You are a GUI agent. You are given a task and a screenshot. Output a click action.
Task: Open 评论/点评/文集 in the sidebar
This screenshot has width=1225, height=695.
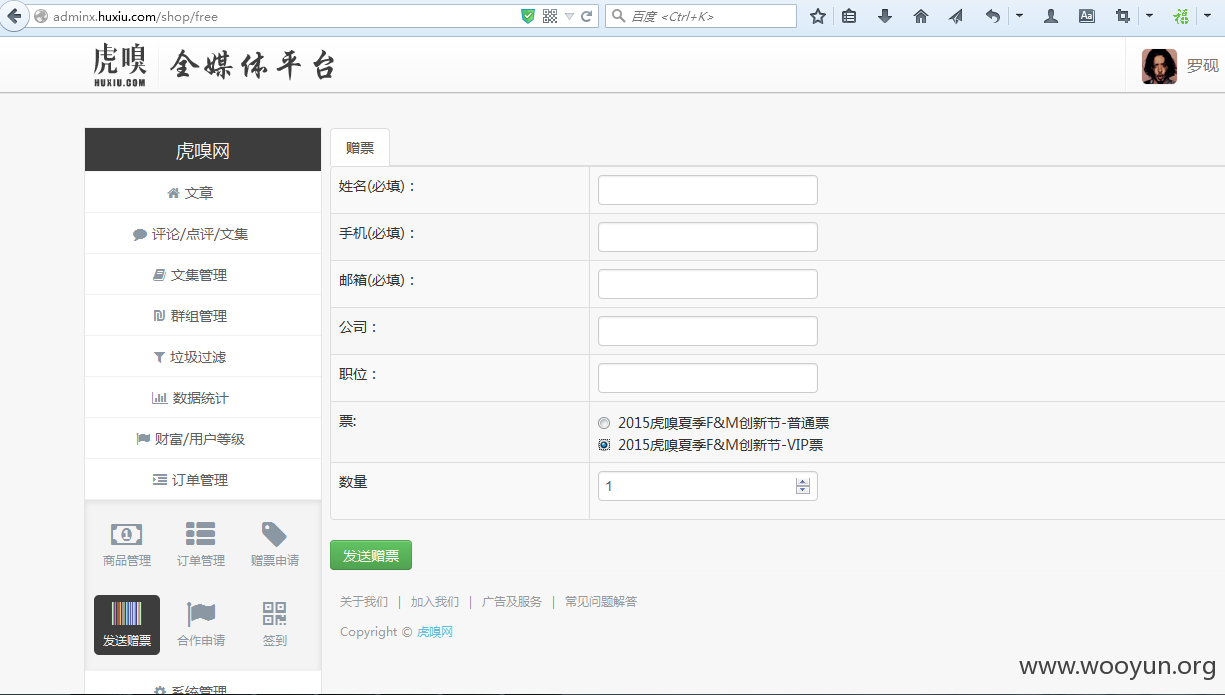(203, 234)
